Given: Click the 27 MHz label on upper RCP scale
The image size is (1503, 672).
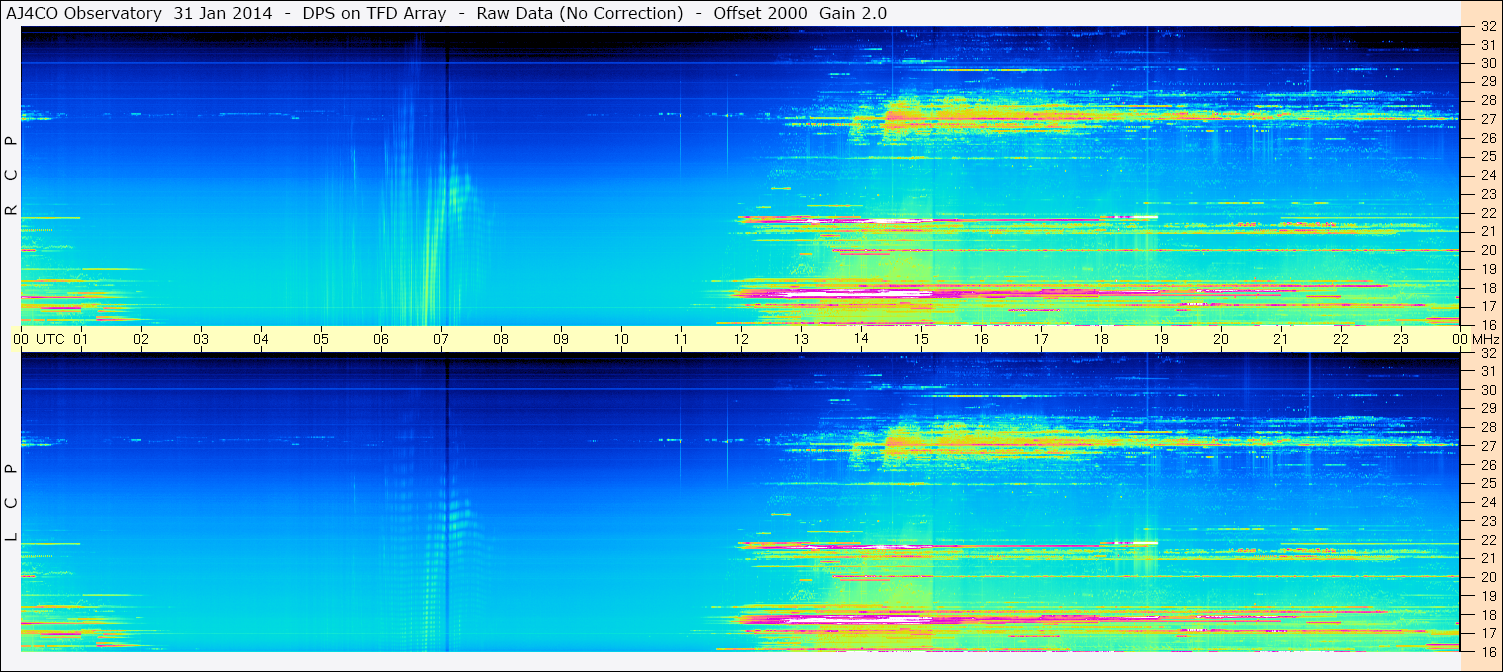Looking at the screenshot, I should (1488, 119).
